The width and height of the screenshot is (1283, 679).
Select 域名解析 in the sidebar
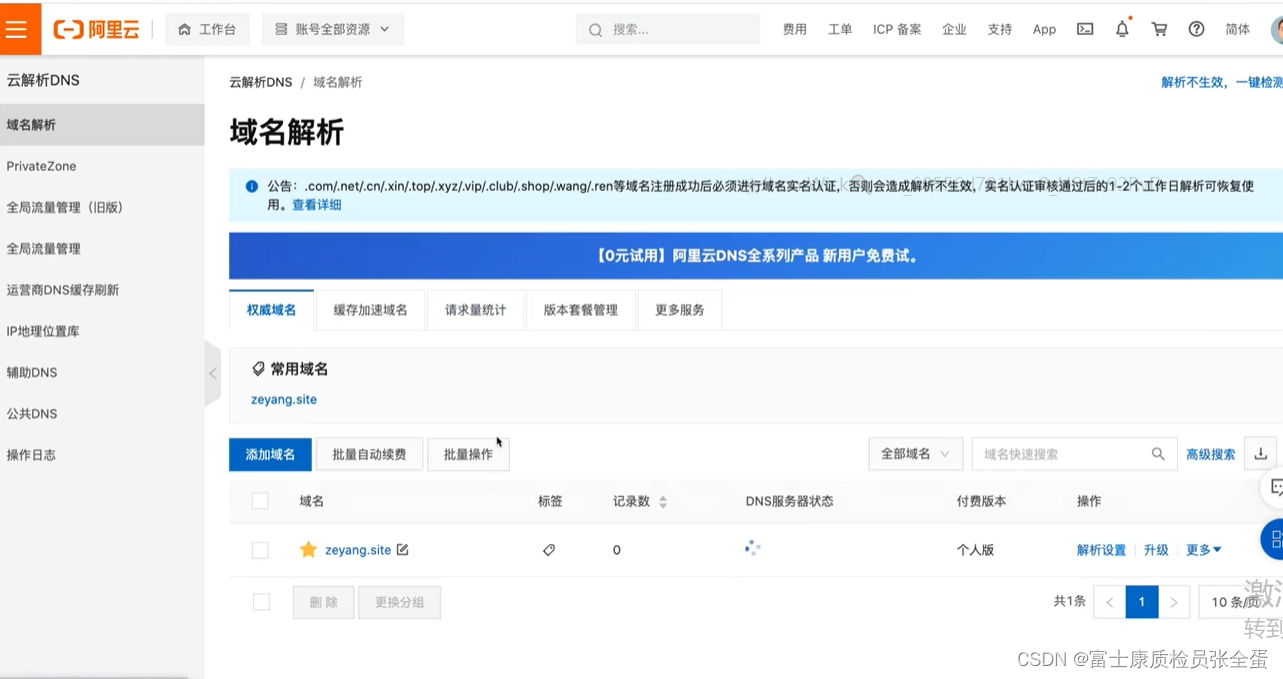[102, 125]
